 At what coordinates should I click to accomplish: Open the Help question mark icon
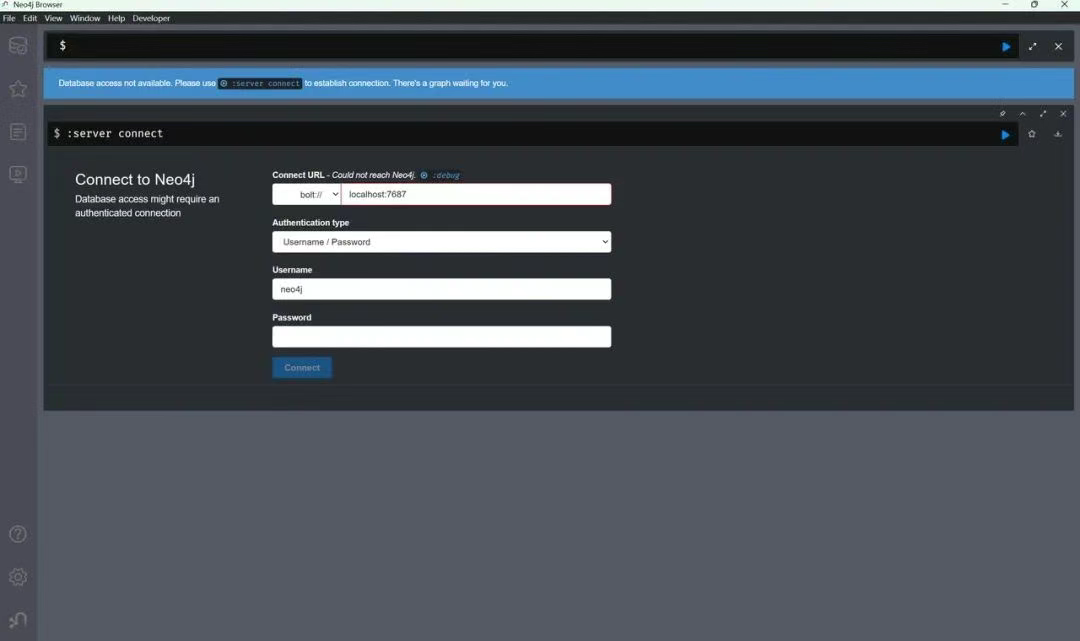point(18,534)
